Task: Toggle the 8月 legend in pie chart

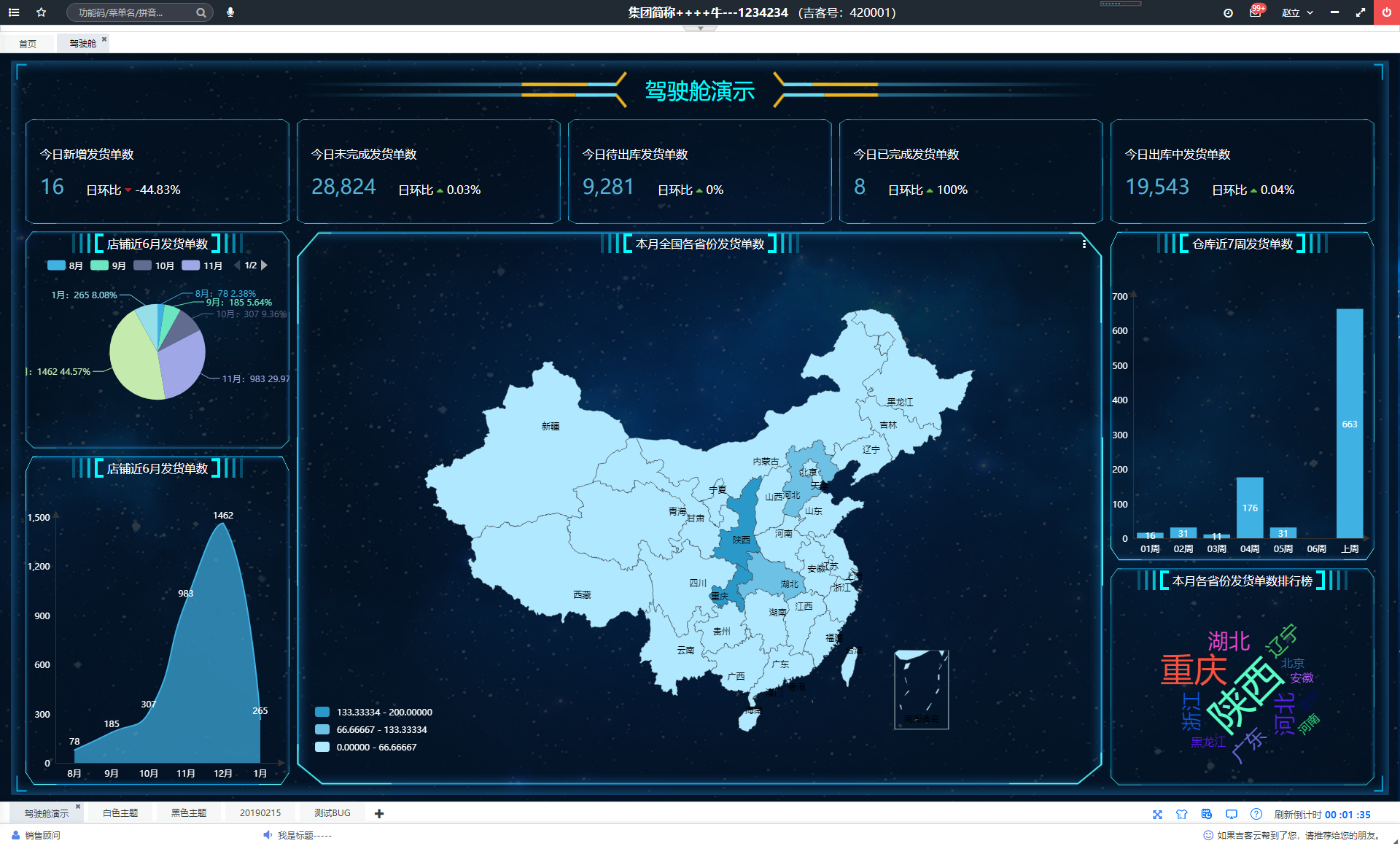Action: pos(66,265)
